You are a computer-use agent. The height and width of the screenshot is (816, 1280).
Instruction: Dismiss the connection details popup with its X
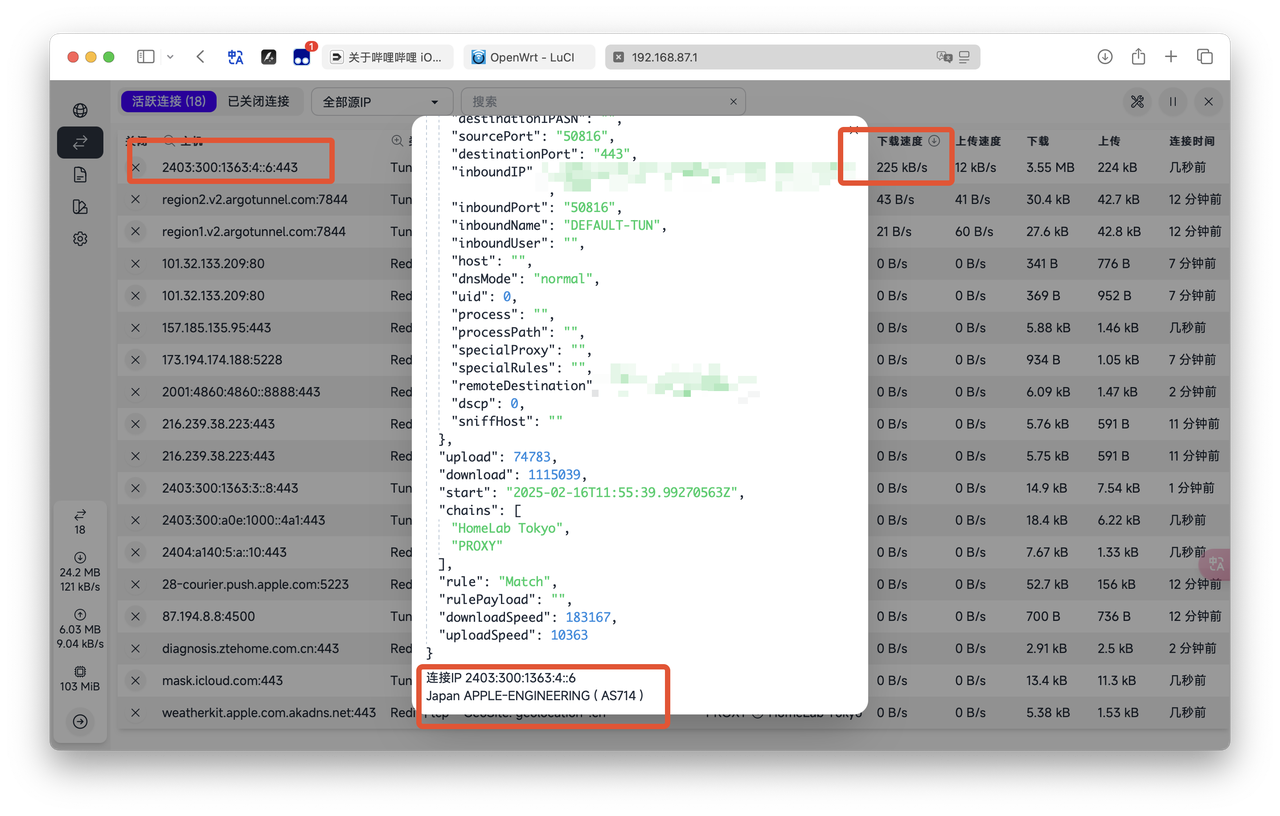pos(853,130)
